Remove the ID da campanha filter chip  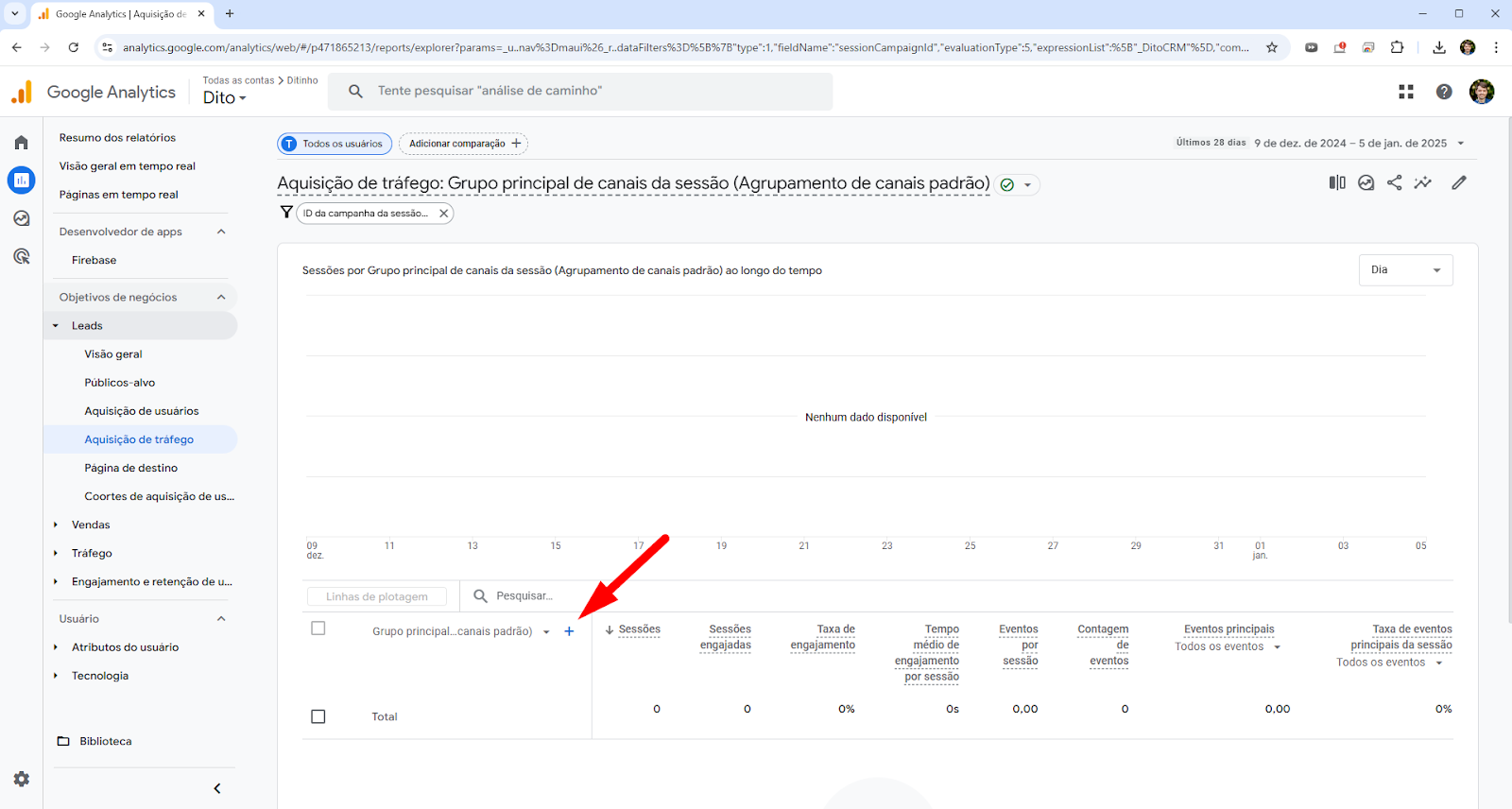pos(443,214)
